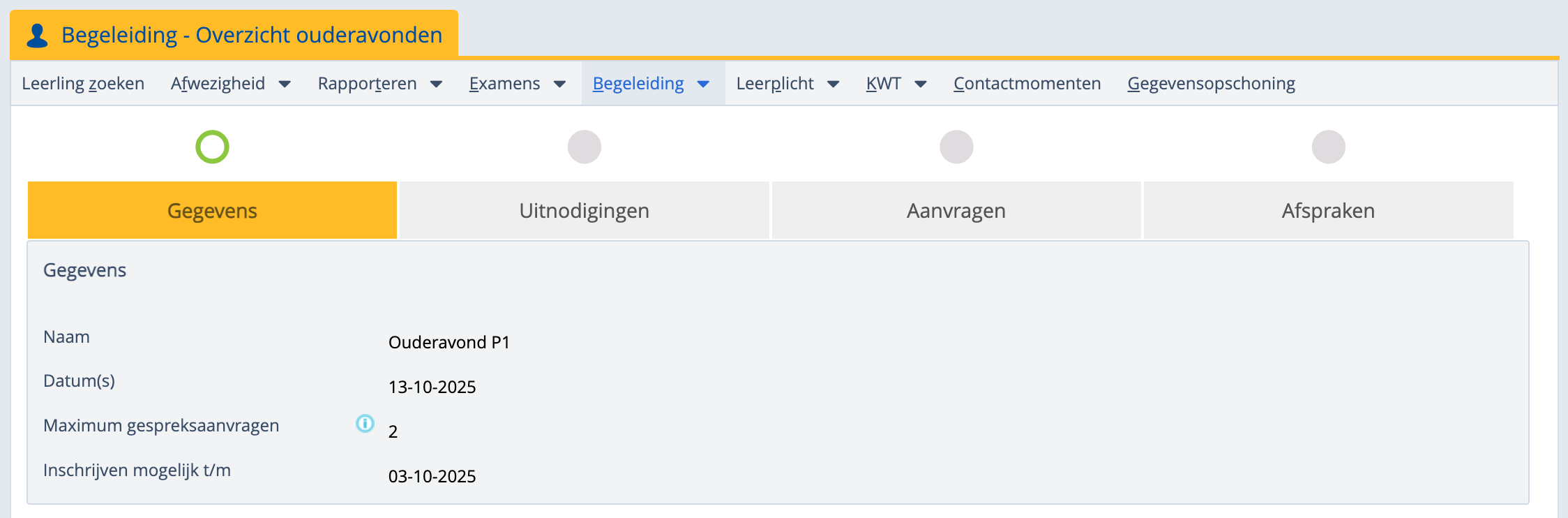Click the Begeleiding - Overzicht ouderavonden title
Image resolution: width=1568 pixels, height=518 pixels.
252,35
